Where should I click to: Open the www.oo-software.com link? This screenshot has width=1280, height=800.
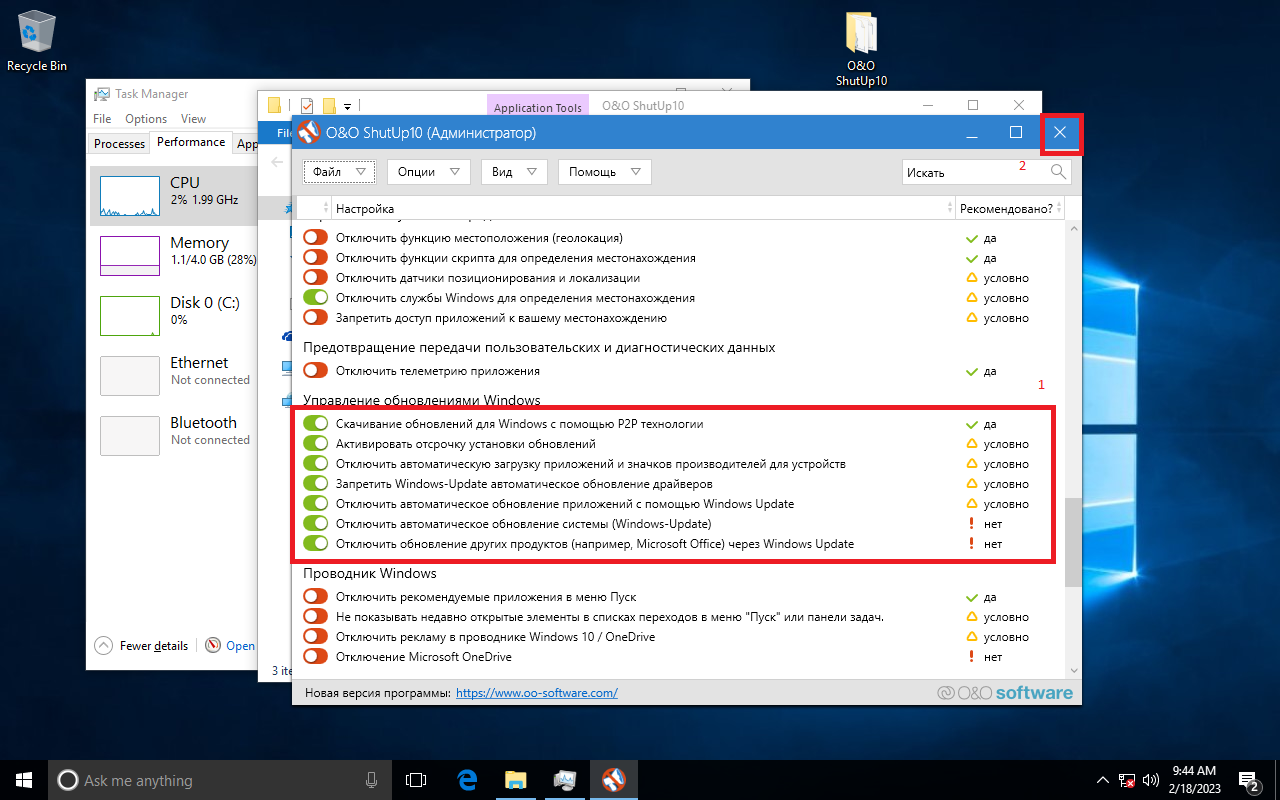(537, 692)
